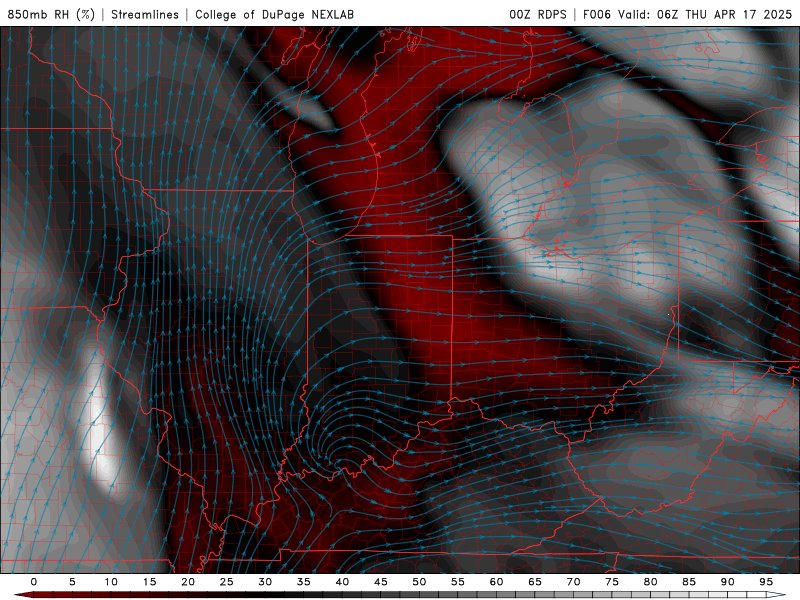
Task: Click 'College of DuPage NEXLAB' text
Action: click(274, 14)
